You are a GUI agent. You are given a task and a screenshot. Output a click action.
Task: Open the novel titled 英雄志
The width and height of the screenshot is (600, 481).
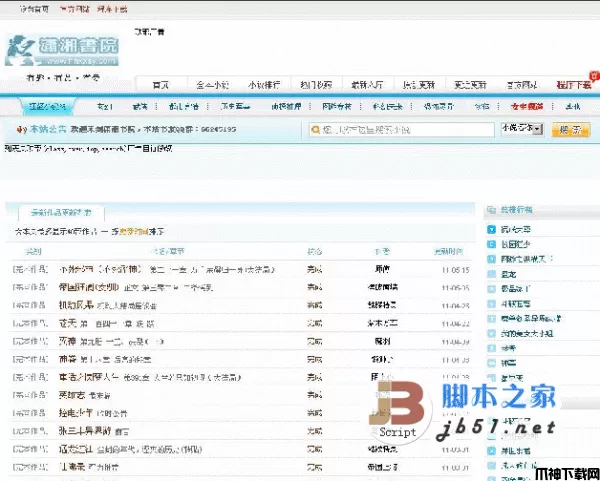73,394
